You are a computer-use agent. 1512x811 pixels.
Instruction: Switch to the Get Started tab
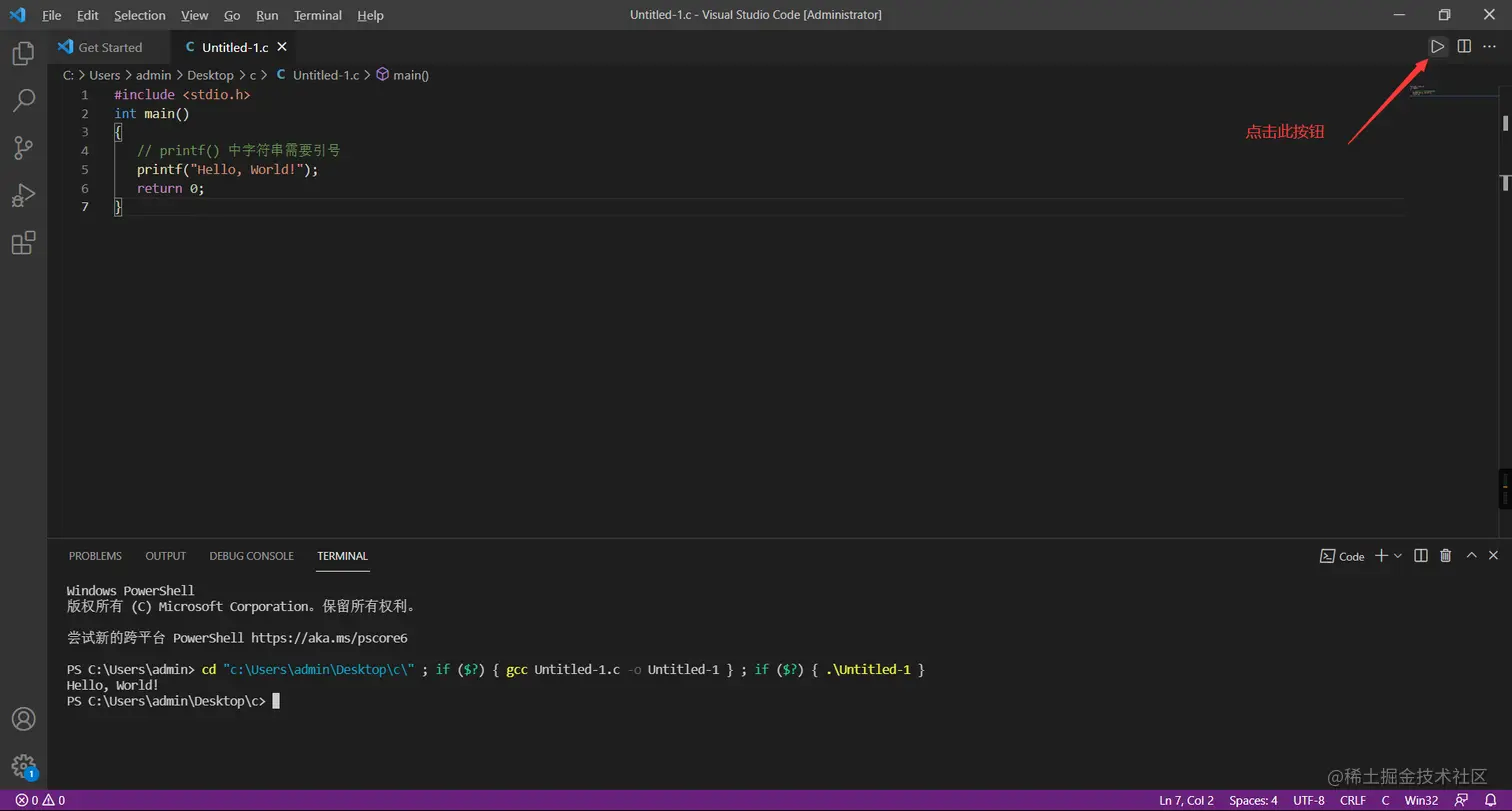tap(109, 47)
